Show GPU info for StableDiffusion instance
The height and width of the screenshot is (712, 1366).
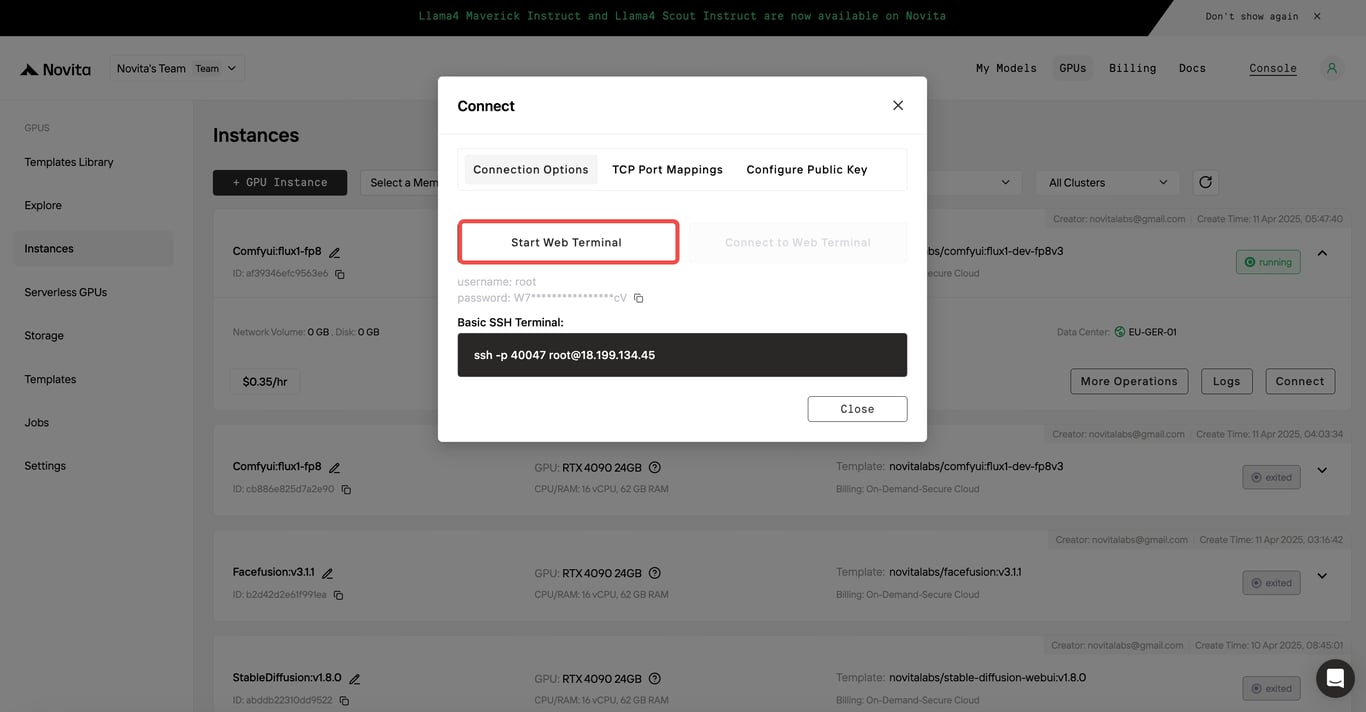coord(655,679)
